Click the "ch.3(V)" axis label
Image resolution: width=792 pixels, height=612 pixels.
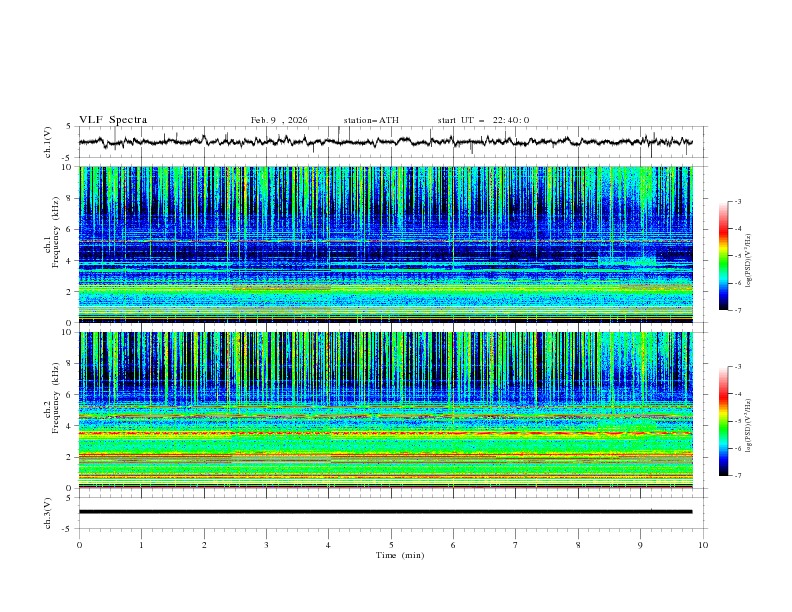click(48, 513)
